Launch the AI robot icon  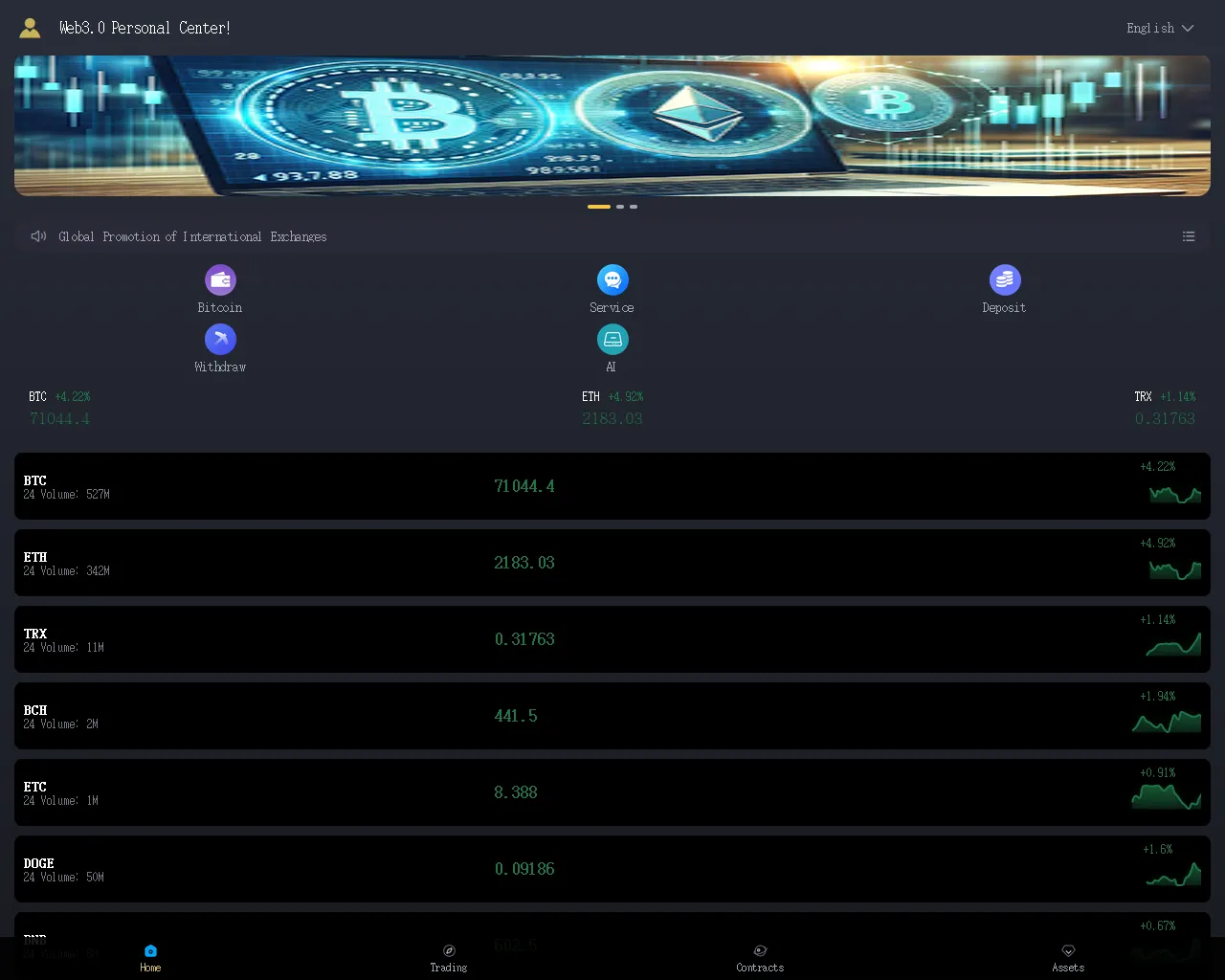[x=612, y=340]
